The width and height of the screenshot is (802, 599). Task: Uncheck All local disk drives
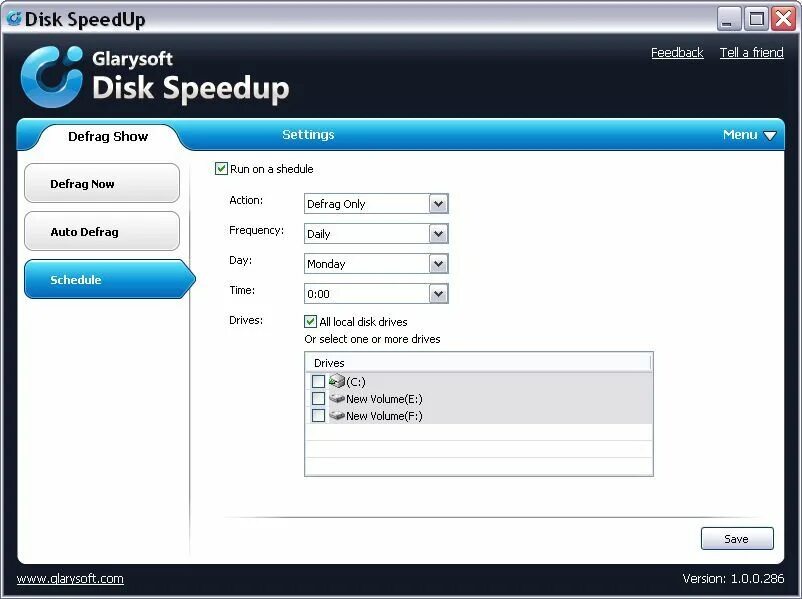click(310, 321)
